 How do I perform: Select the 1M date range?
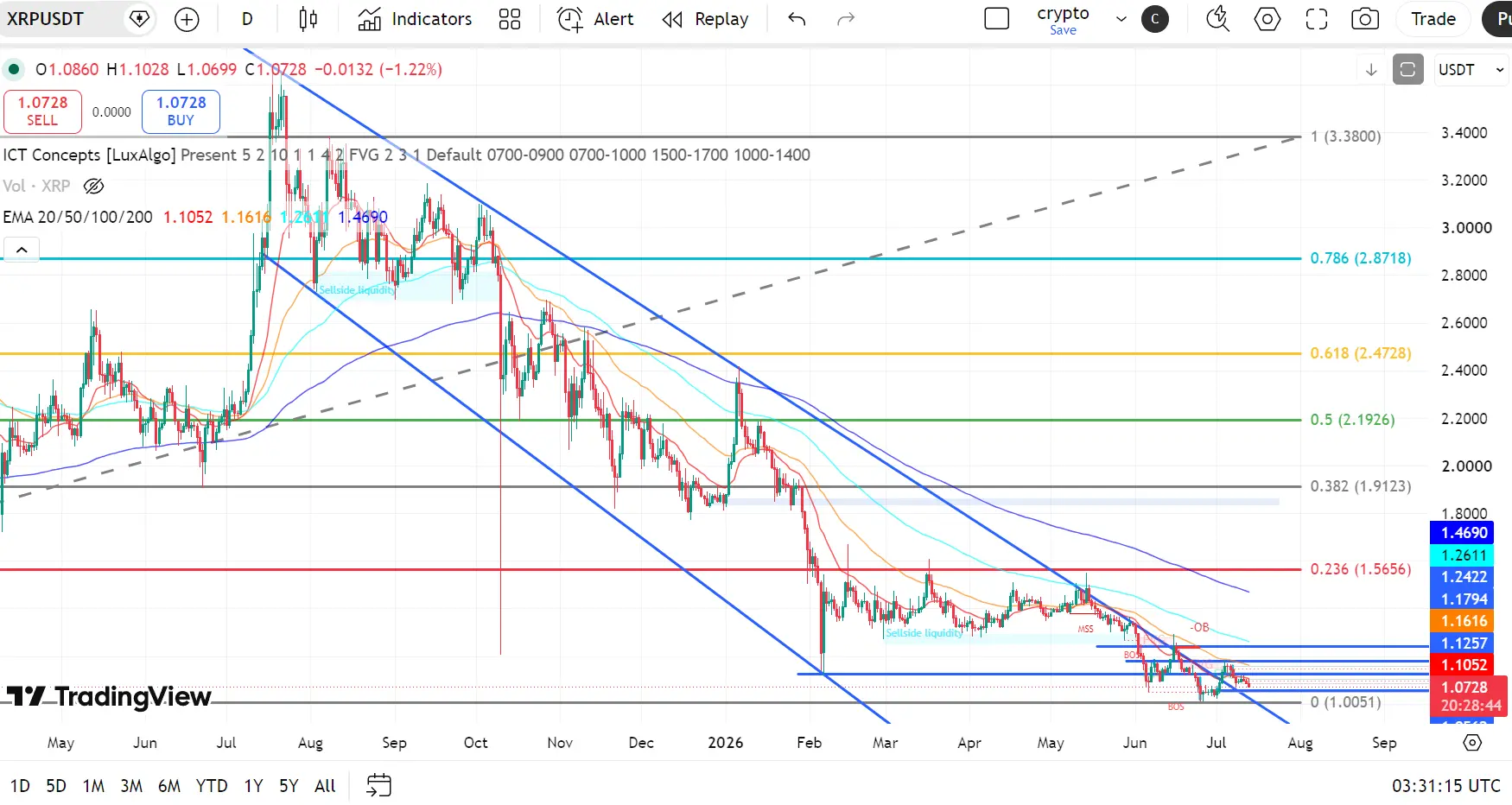[x=93, y=786]
